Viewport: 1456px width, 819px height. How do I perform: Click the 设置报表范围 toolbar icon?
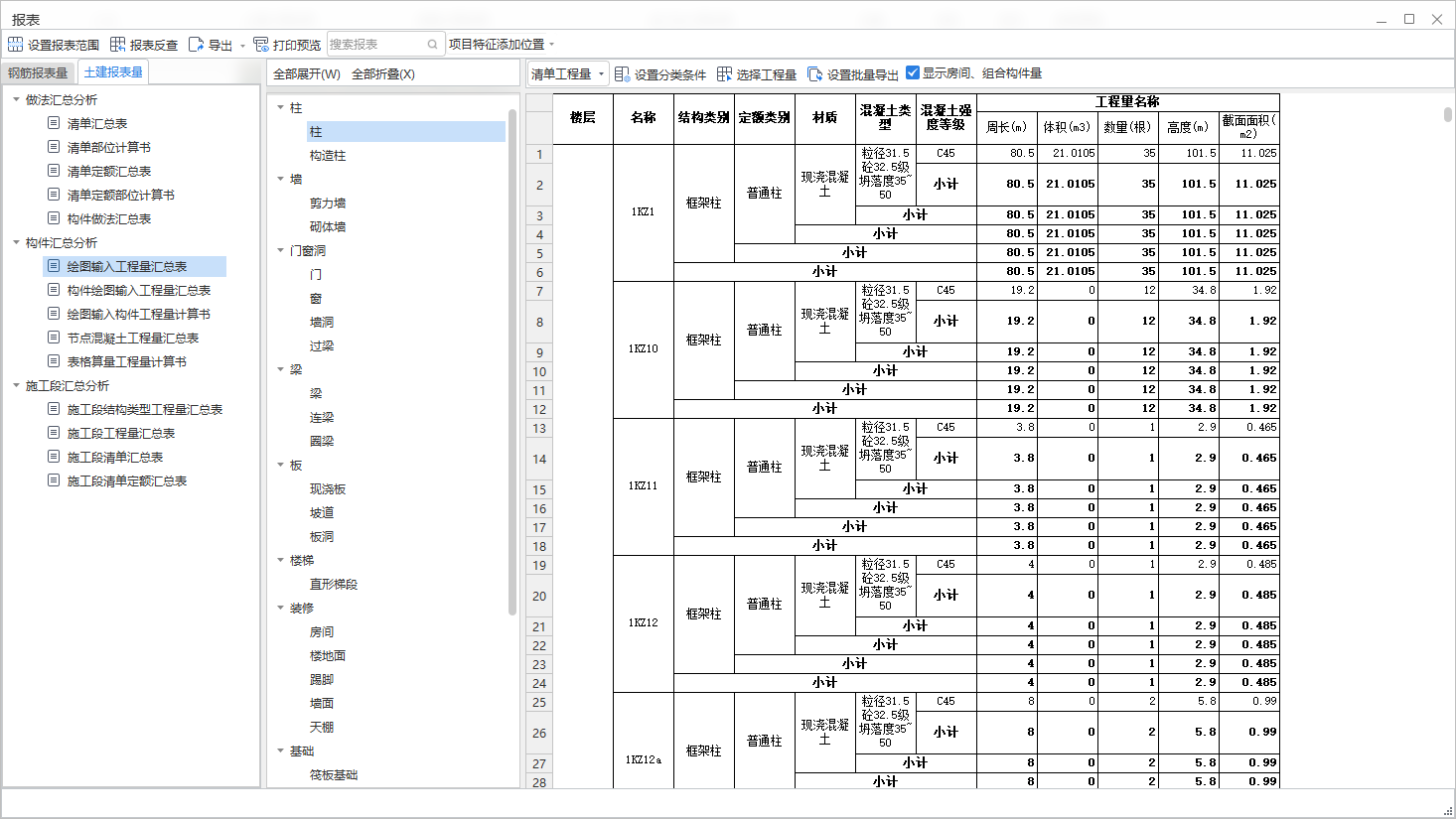point(15,45)
